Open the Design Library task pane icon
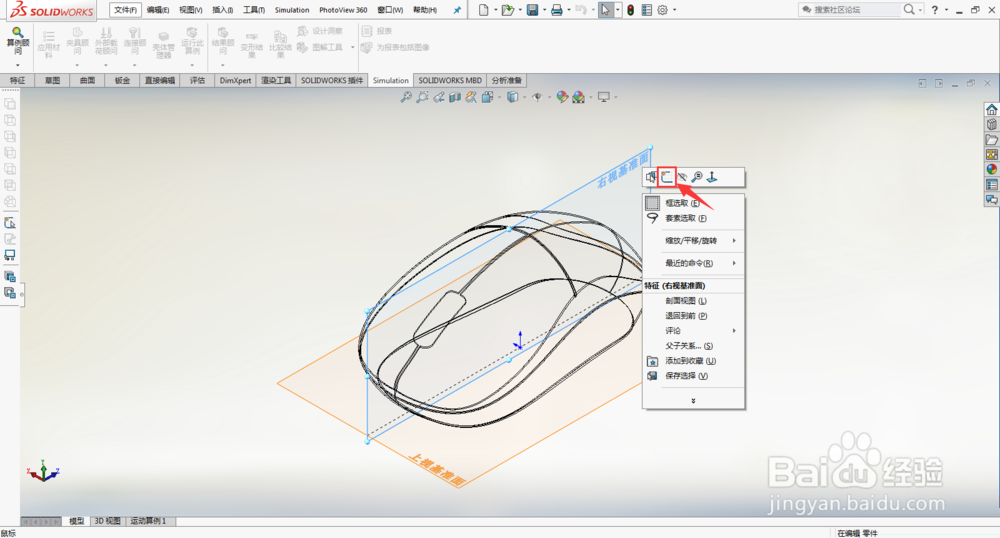Viewport: 1000px width, 538px height. coord(992,124)
